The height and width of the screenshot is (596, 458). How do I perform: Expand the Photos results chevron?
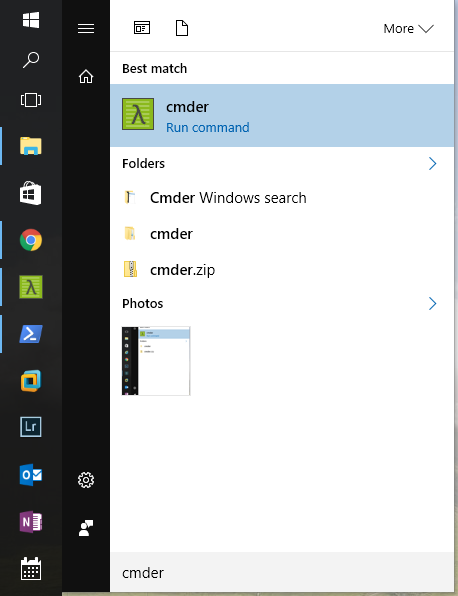[x=432, y=303]
